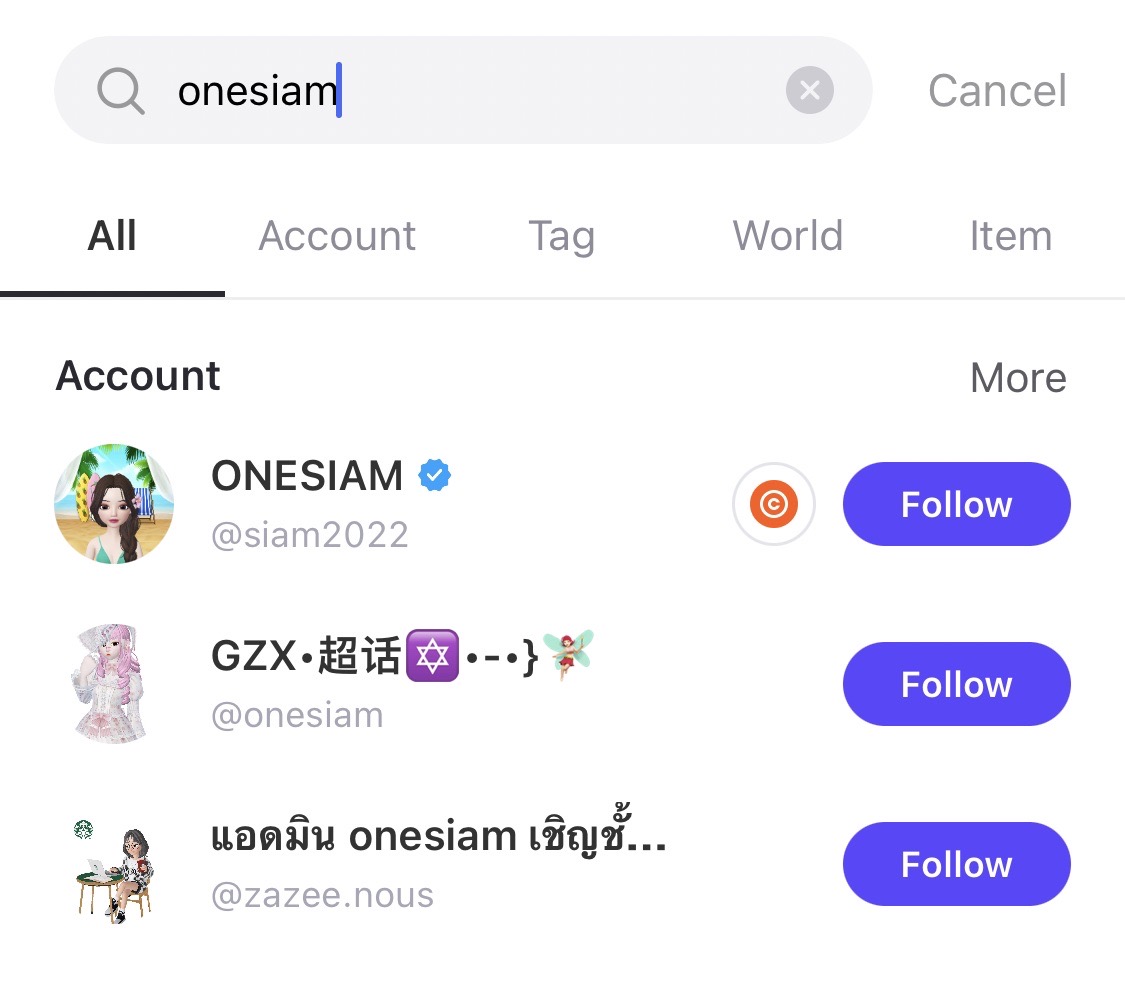
Task: Click ONESIAM verified checkmark badge
Action: pos(434,476)
